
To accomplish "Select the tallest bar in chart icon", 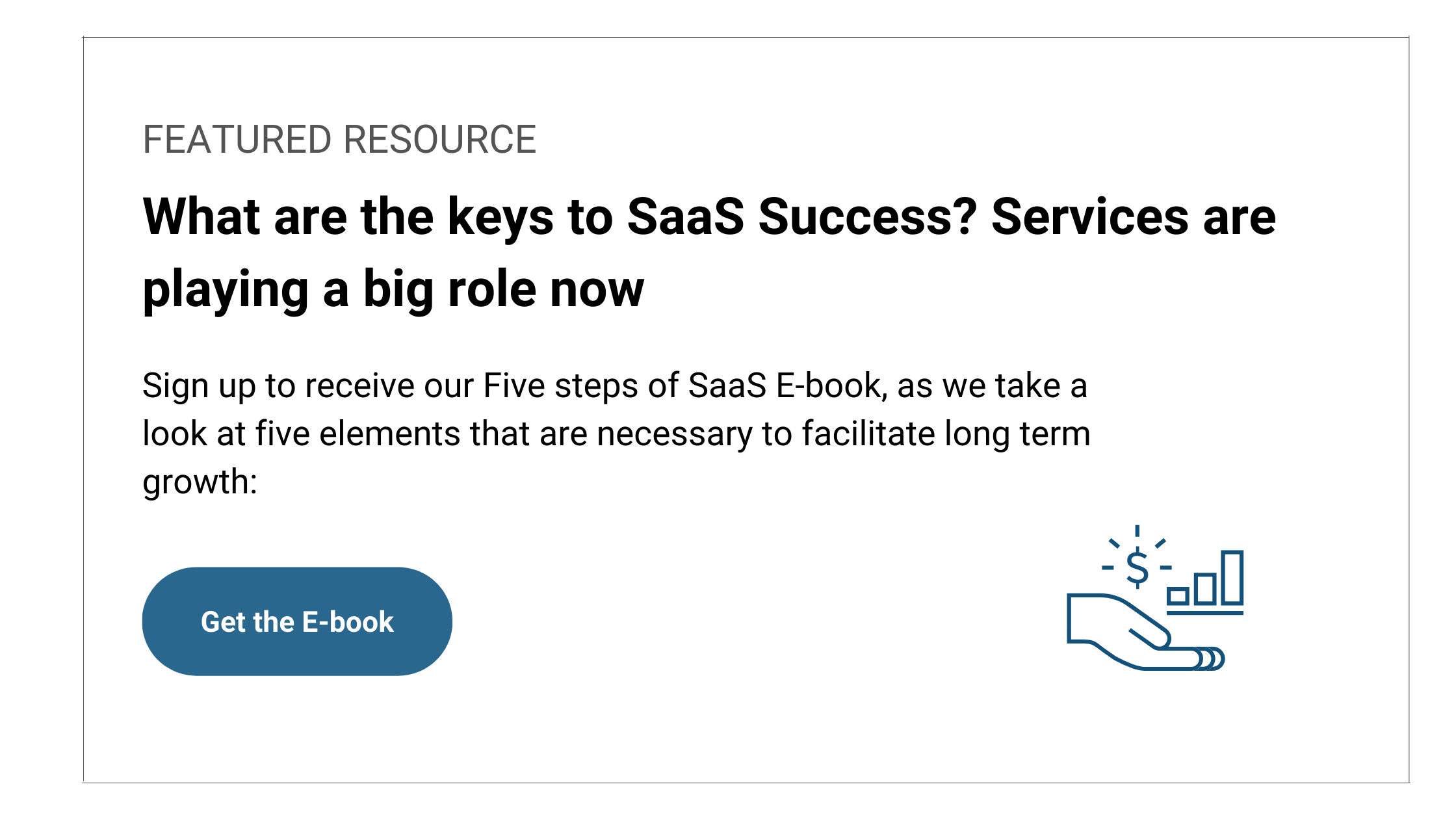I will click(x=1232, y=577).
